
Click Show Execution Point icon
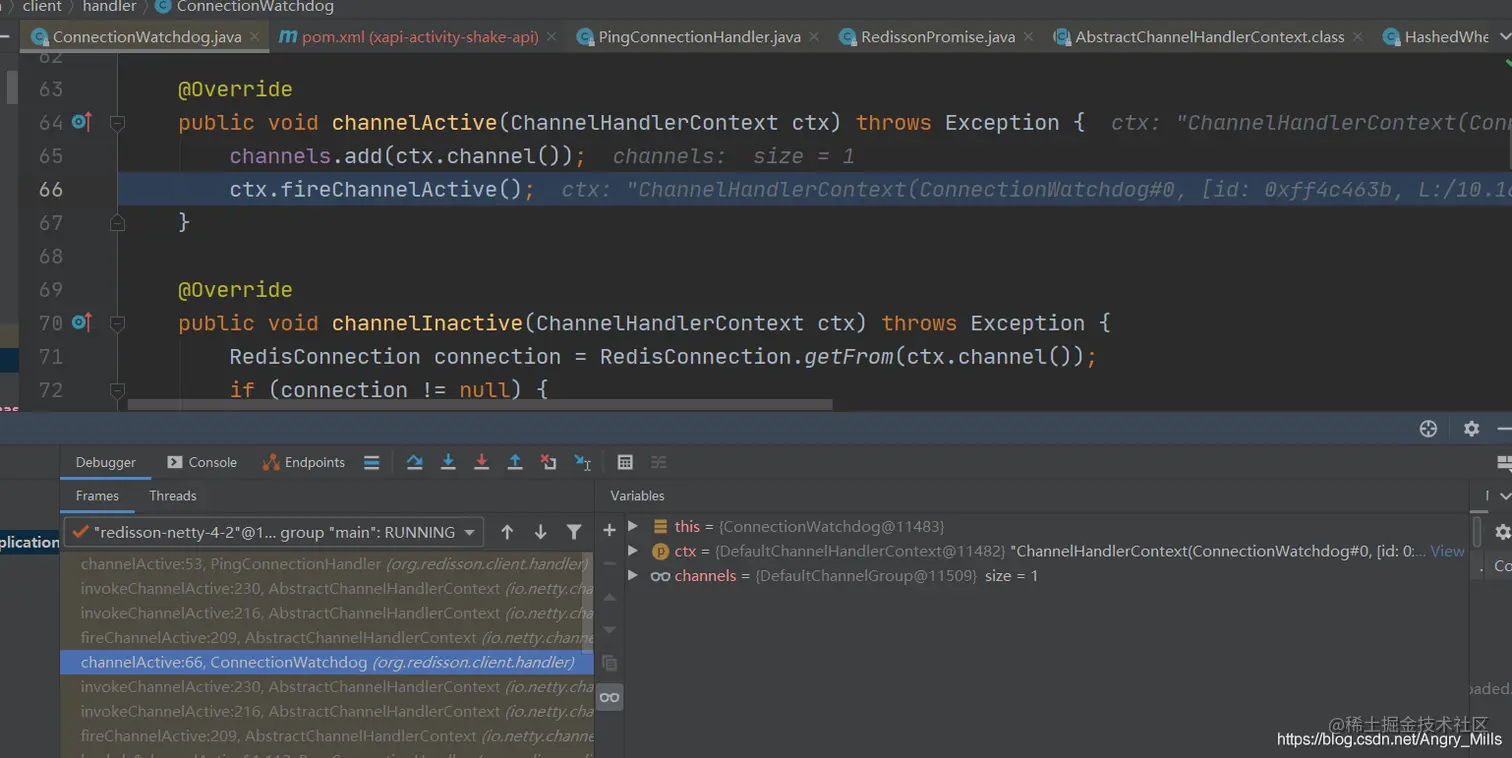[371, 462]
